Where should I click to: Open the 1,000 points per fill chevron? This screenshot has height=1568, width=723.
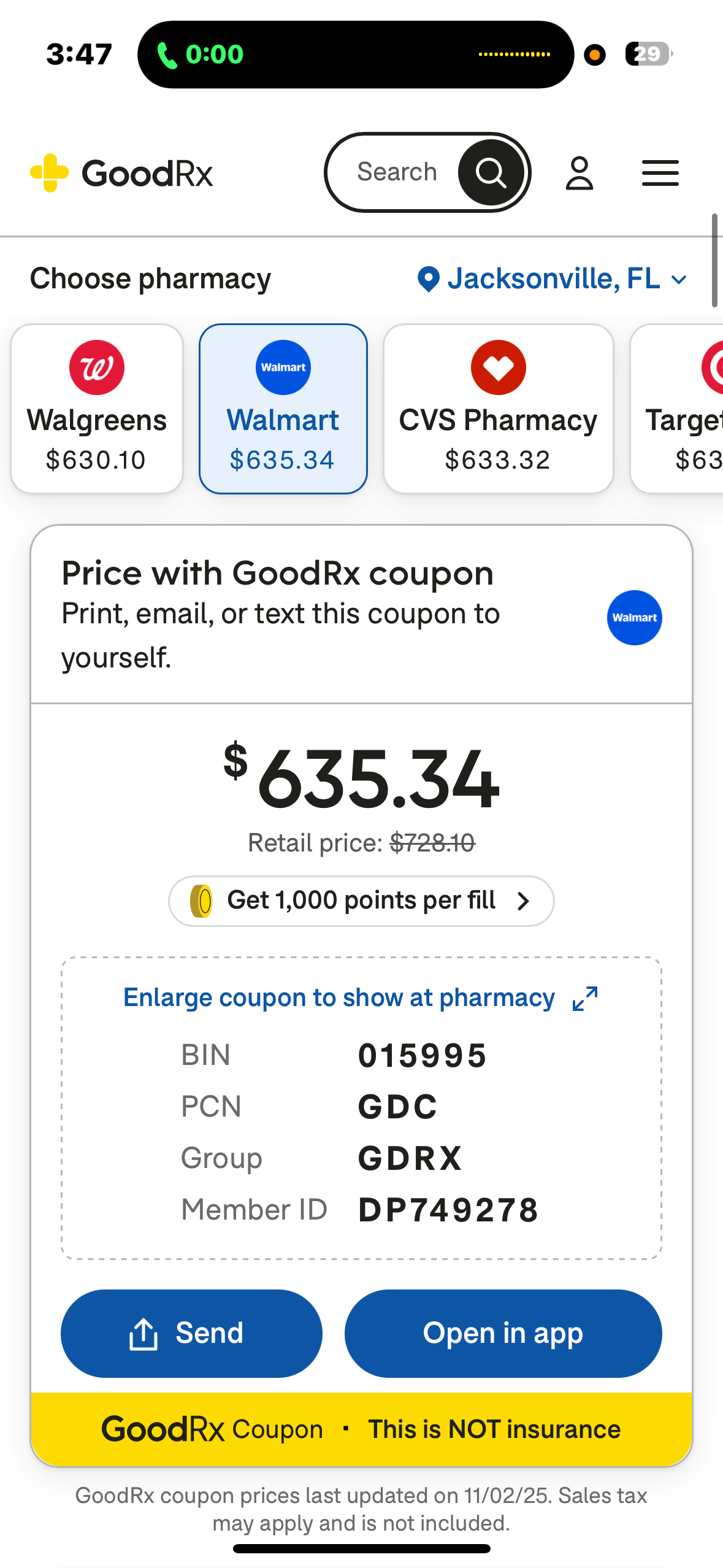523,901
